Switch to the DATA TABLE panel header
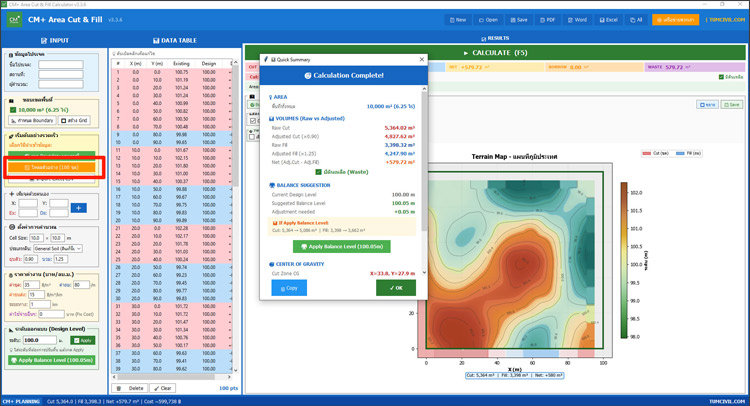 175,39
